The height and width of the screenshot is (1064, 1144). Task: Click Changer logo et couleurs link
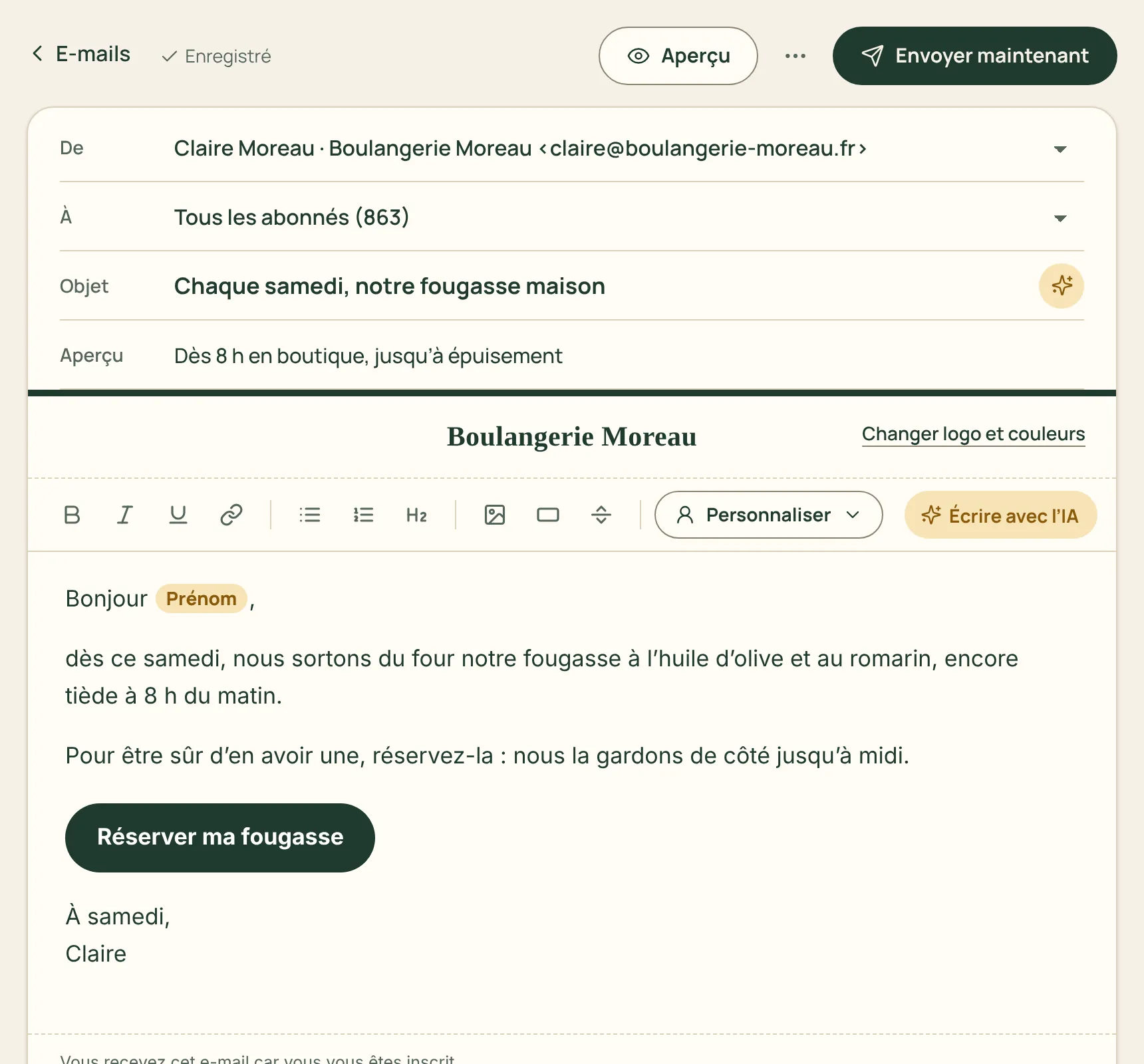click(x=973, y=434)
